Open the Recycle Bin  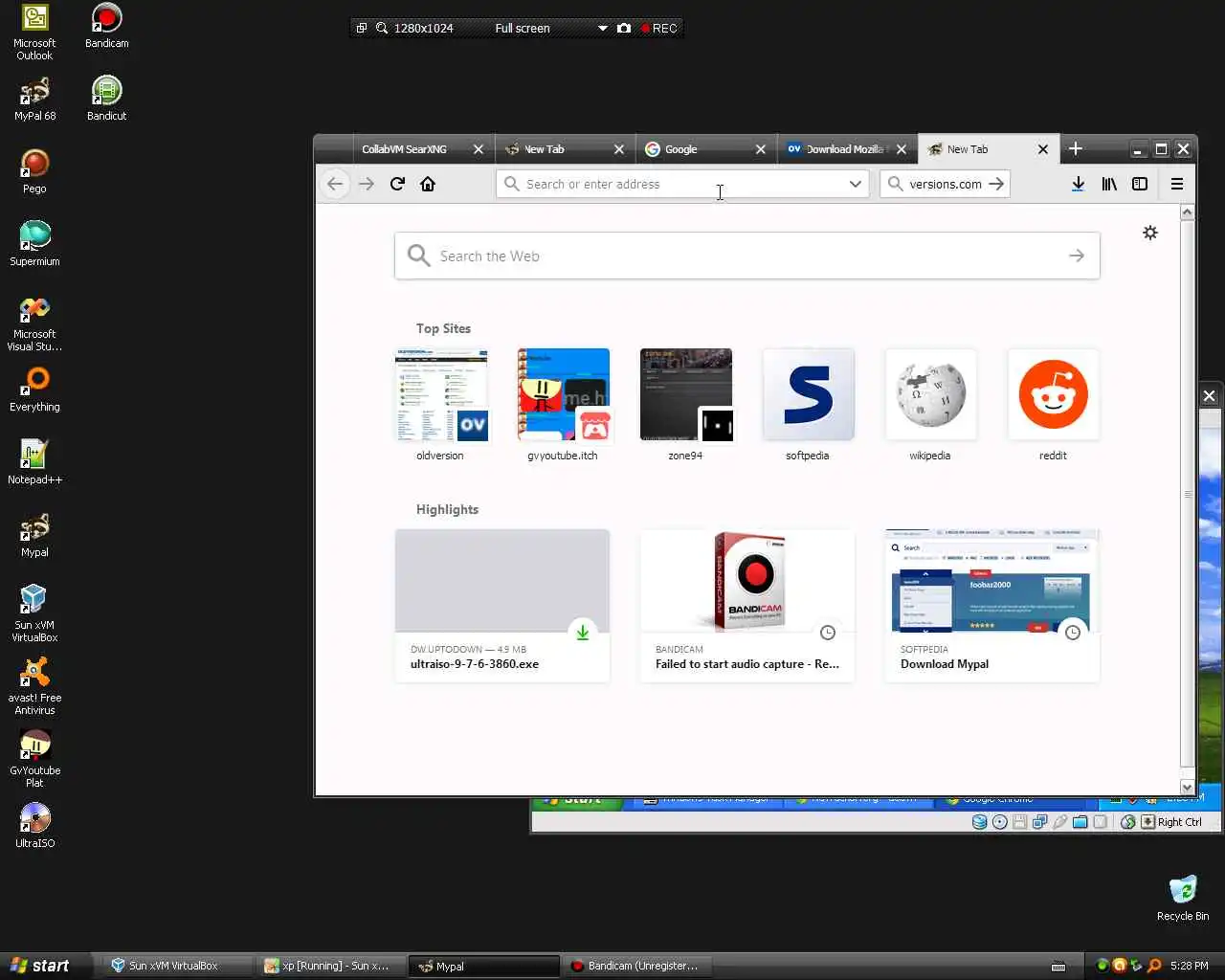[1183, 899]
